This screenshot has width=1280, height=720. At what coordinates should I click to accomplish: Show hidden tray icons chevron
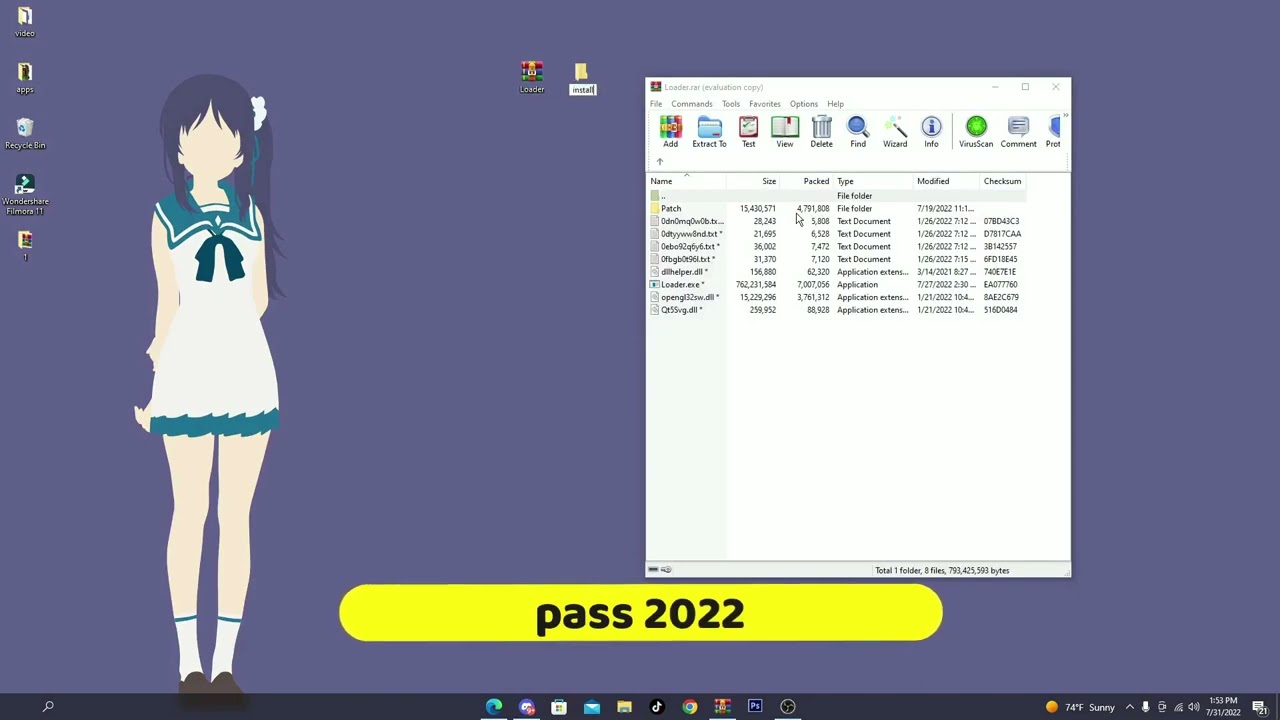[1130, 707]
